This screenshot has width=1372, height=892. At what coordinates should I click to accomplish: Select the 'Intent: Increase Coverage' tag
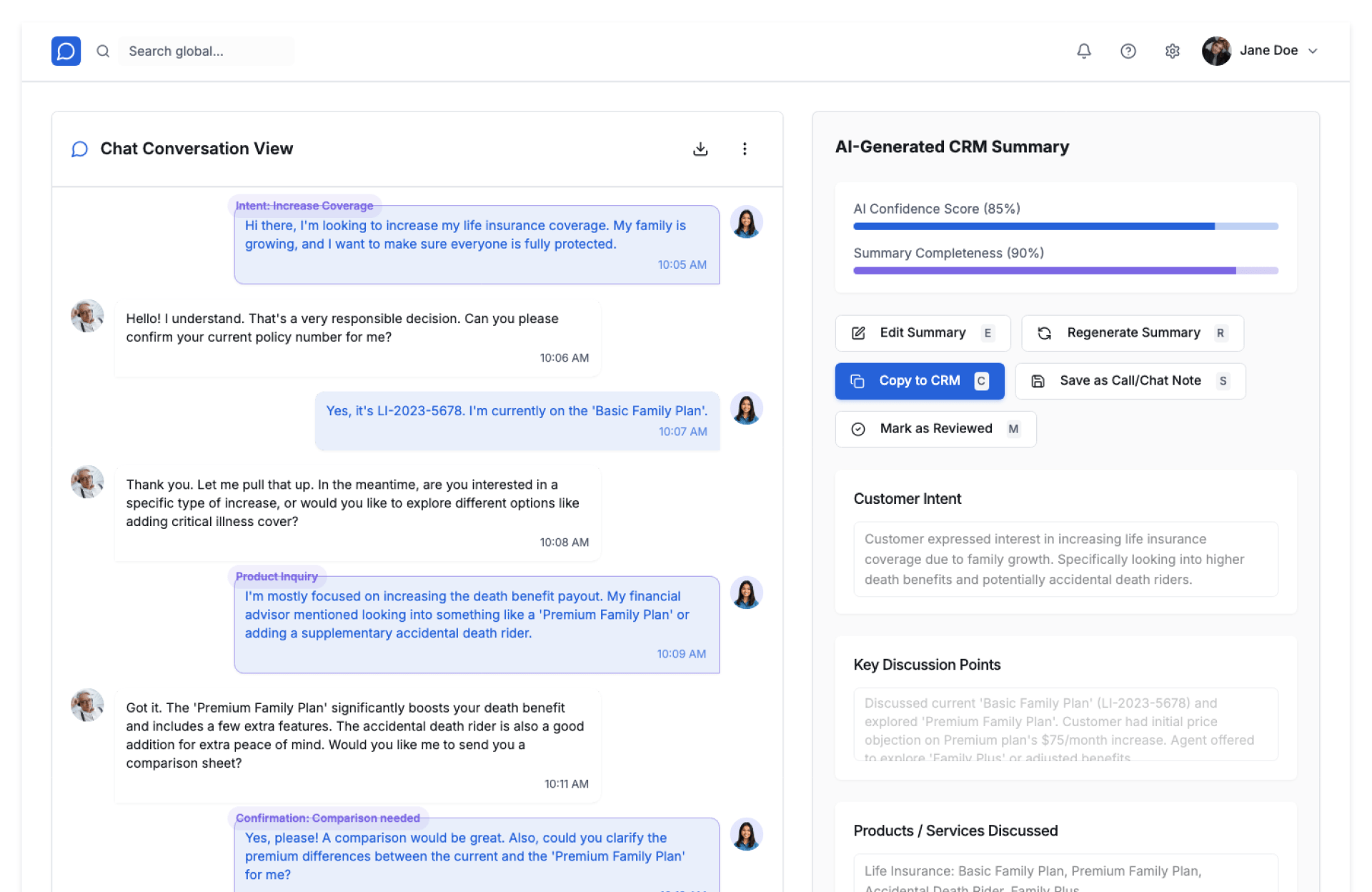pyautogui.click(x=304, y=206)
